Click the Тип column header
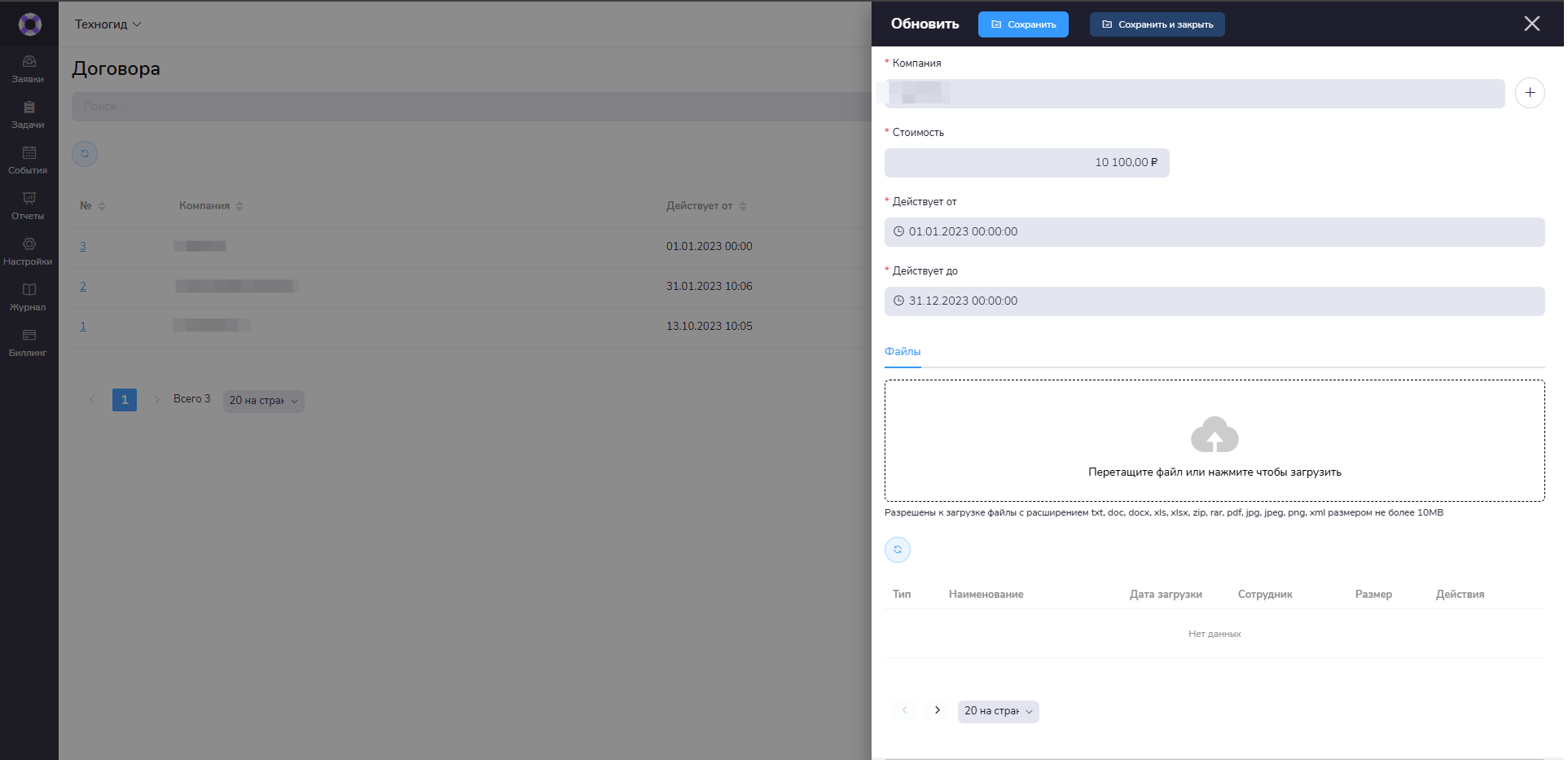Screen dimensions: 1568x760 [x=902, y=595]
